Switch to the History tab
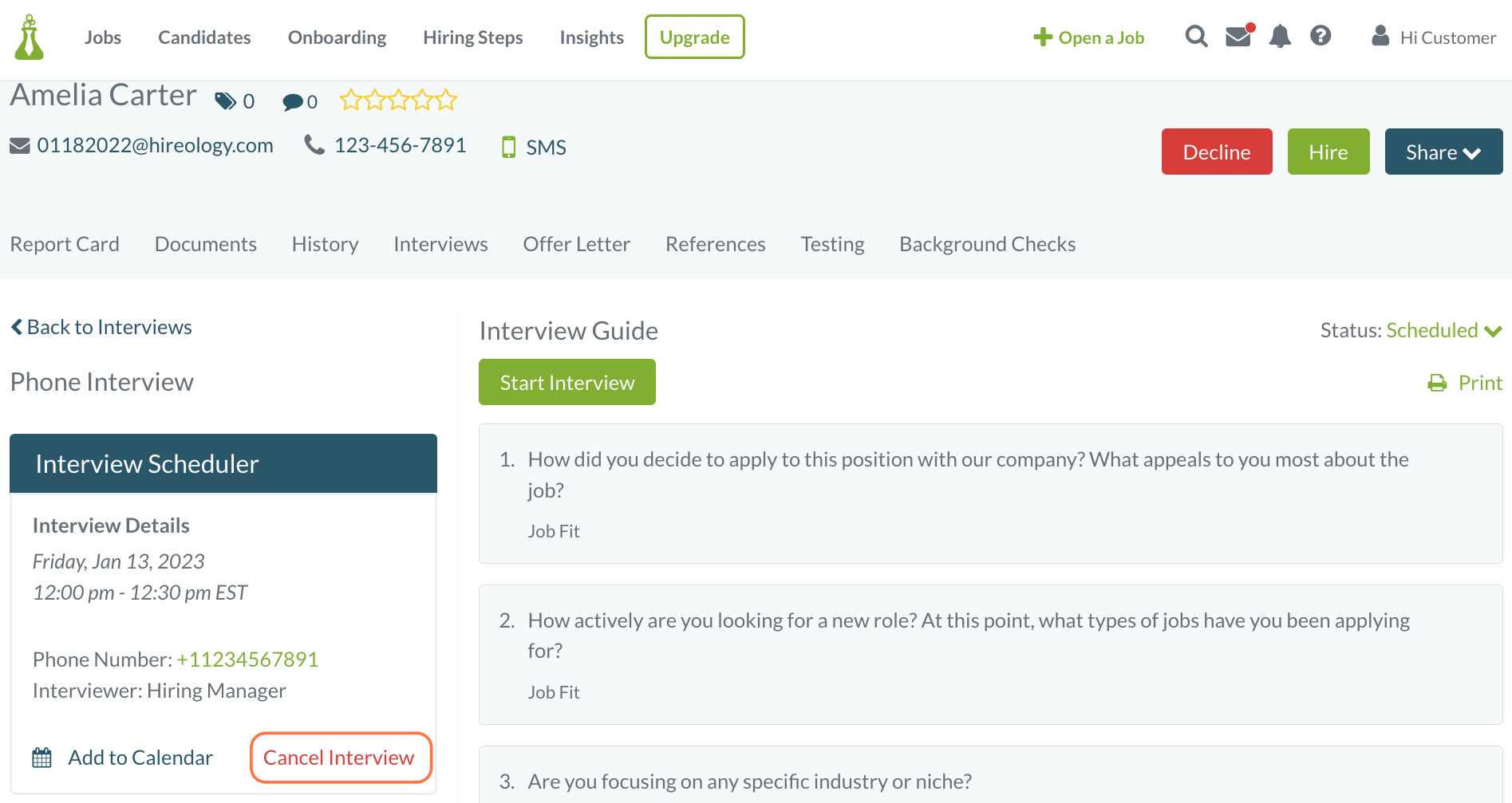 [x=325, y=244]
